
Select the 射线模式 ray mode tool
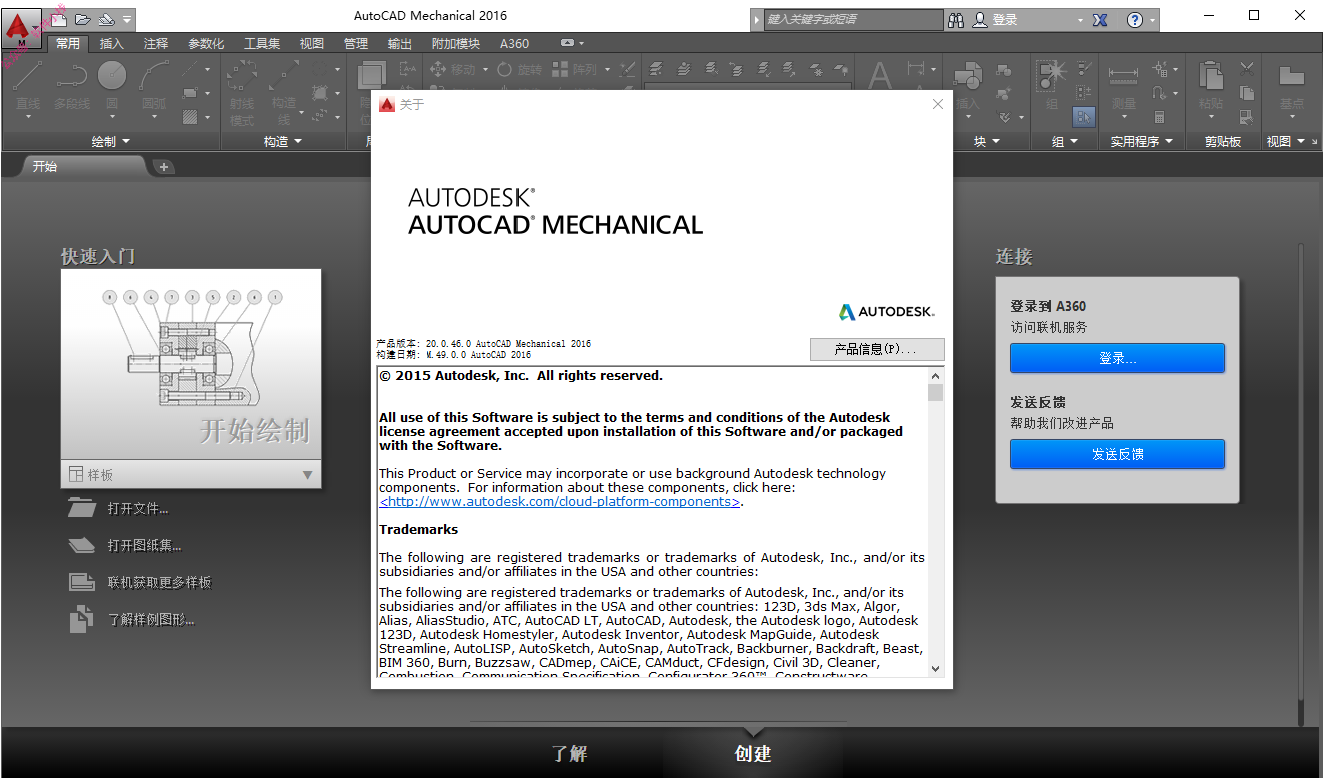pyautogui.click(x=242, y=92)
